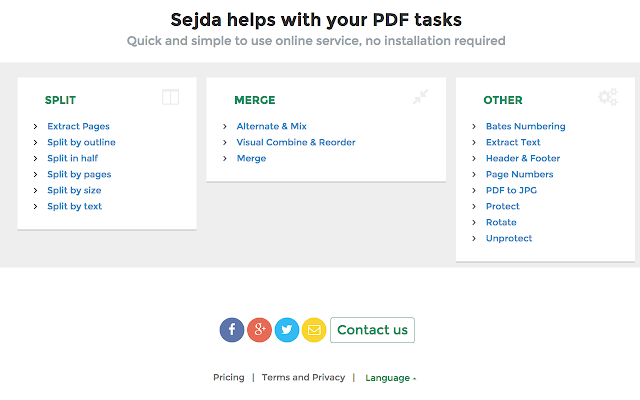
Task: Open the Facebook social icon
Action: click(232, 330)
